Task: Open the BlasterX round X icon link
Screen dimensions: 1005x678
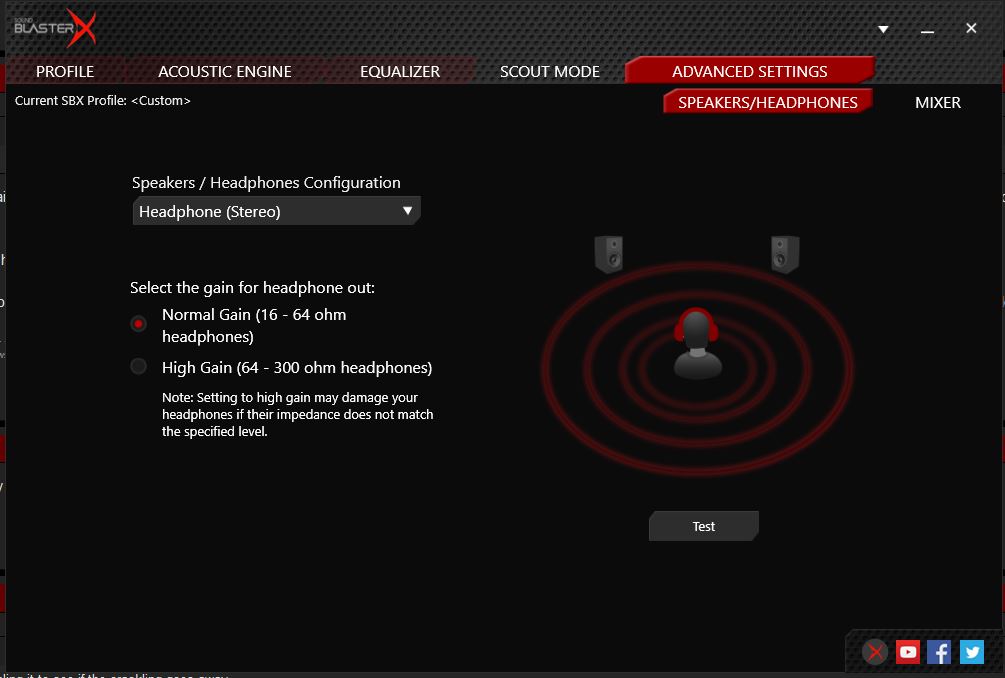Action: coord(876,652)
